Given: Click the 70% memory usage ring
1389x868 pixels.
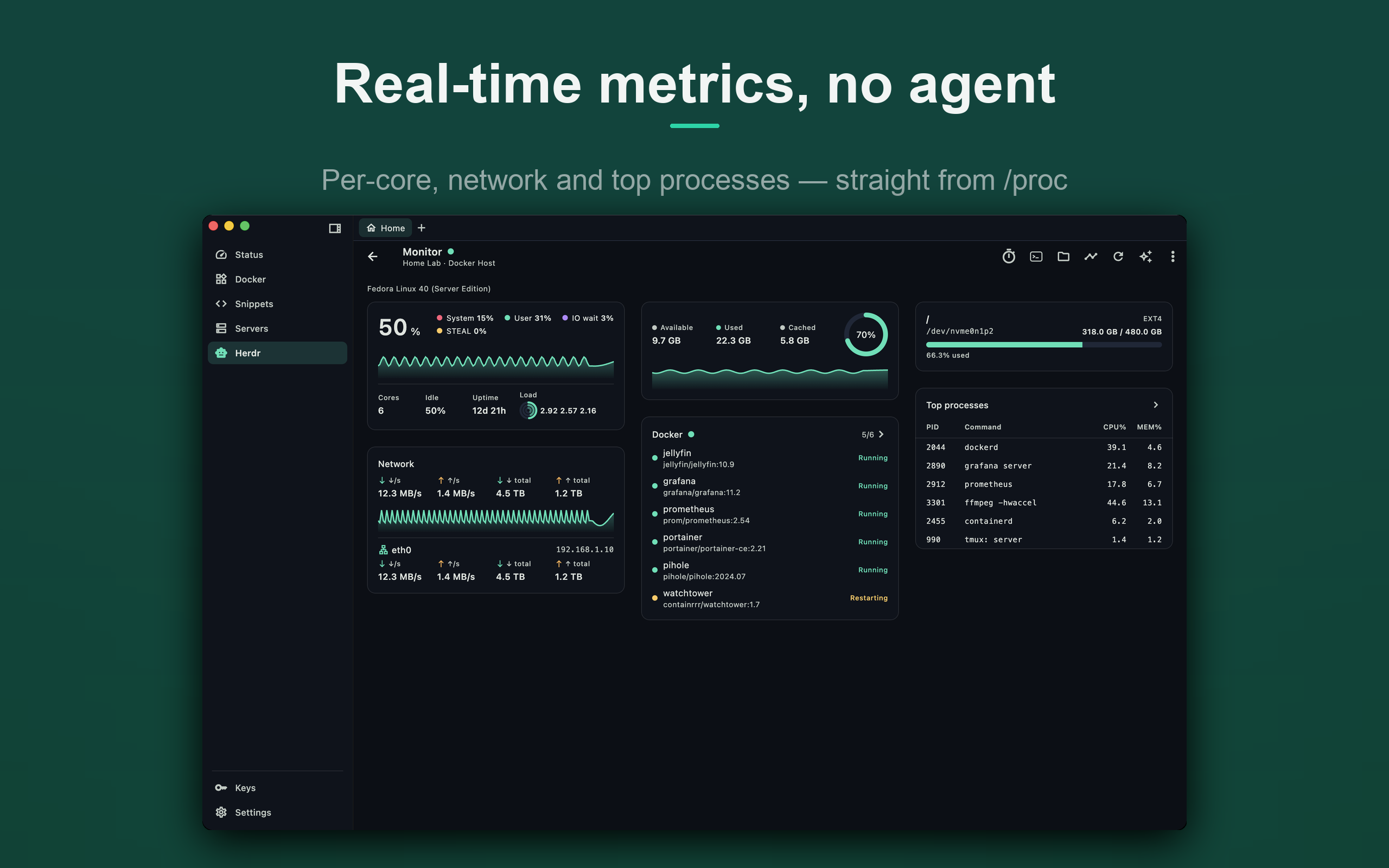Looking at the screenshot, I should pyautogui.click(x=865, y=335).
